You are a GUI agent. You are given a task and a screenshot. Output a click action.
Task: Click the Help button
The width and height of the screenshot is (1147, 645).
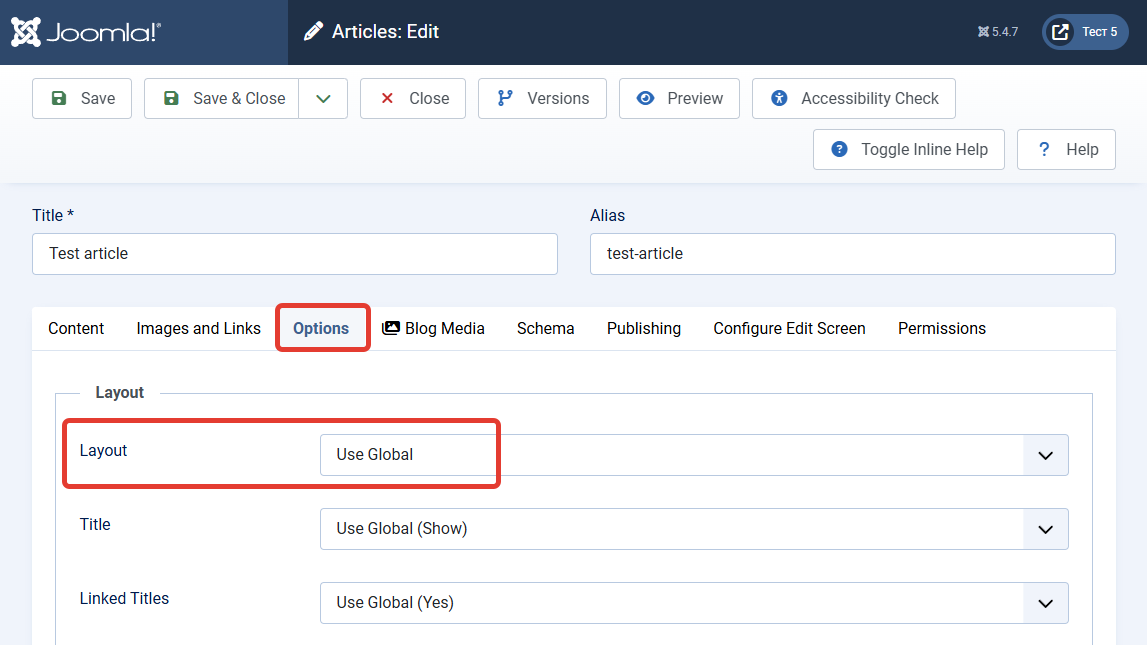point(1066,149)
